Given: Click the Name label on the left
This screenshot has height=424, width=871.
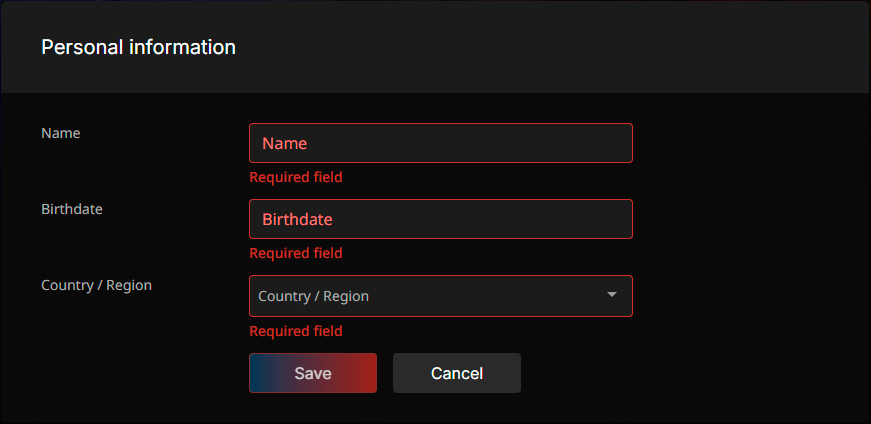Looking at the screenshot, I should point(60,133).
